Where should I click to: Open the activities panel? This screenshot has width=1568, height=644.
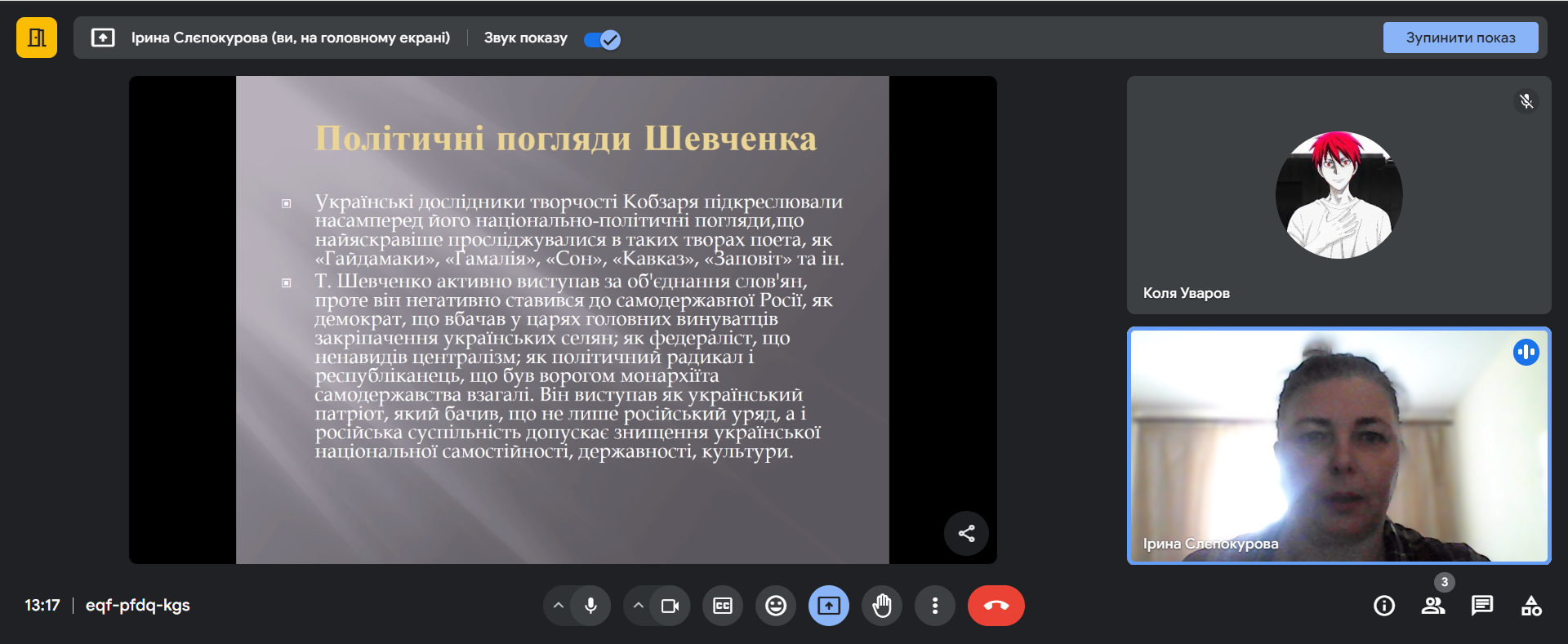(1531, 606)
